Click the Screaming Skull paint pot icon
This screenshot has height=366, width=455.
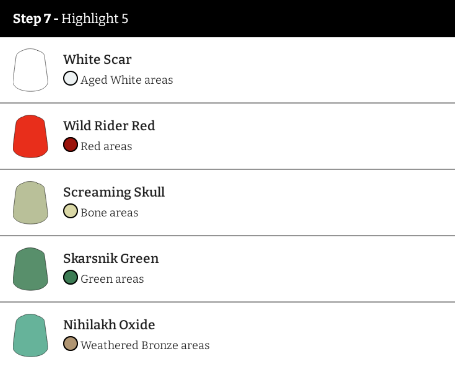(x=30, y=203)
